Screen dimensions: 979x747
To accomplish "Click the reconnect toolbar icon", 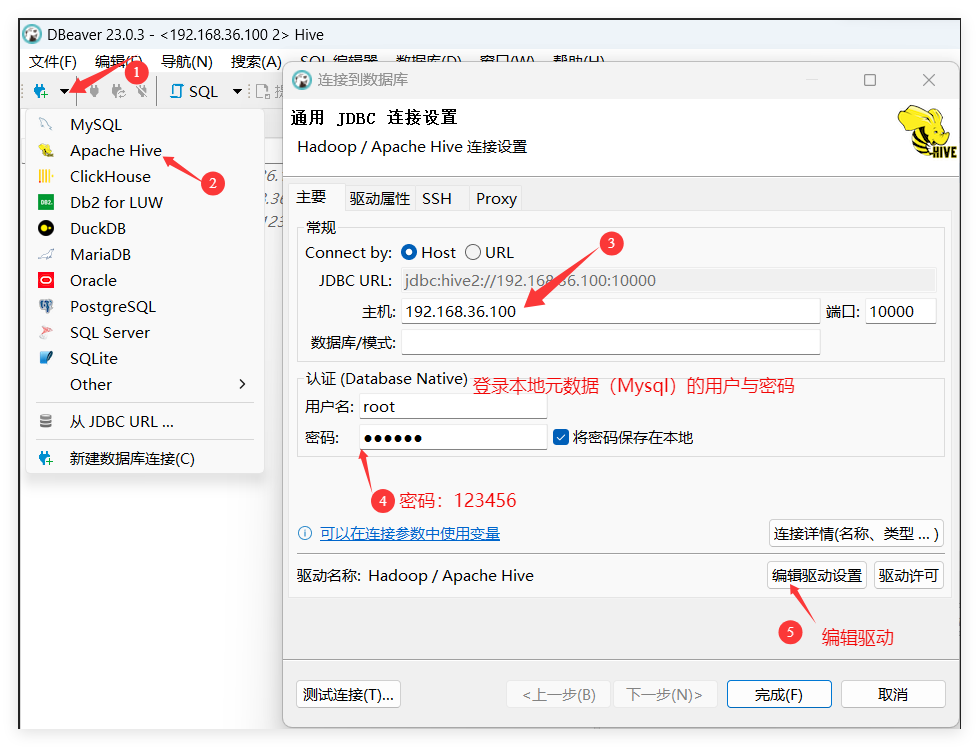I will [118, 92].
